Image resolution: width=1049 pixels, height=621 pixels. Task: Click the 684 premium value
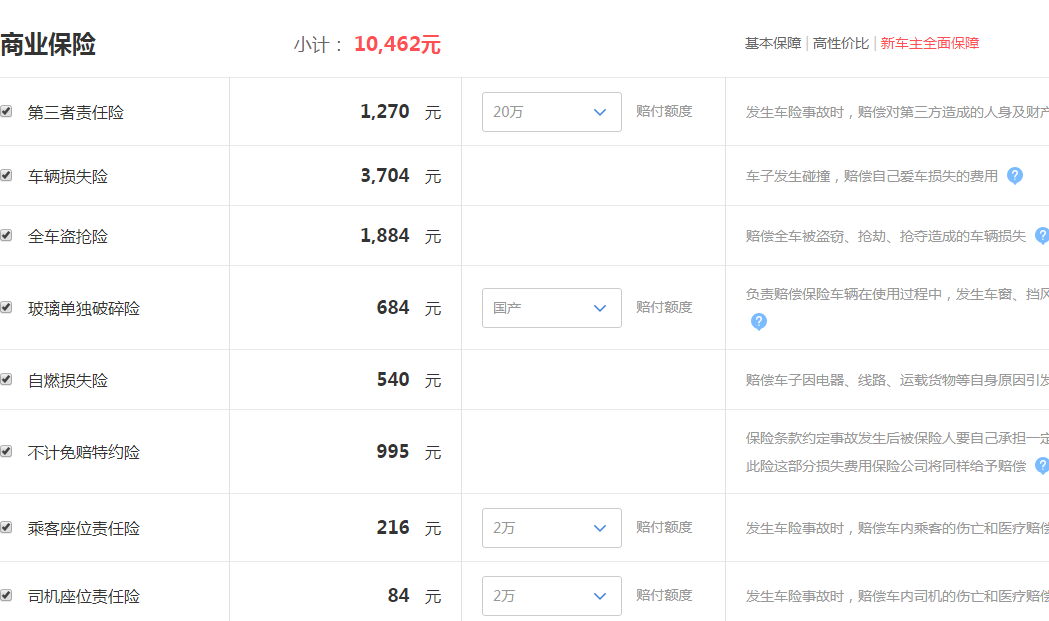[393, 307]
